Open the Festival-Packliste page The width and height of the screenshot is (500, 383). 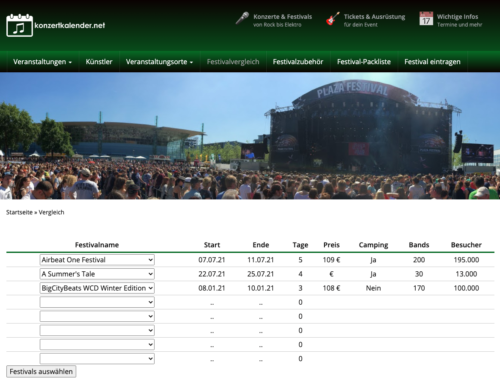point(364,62)
